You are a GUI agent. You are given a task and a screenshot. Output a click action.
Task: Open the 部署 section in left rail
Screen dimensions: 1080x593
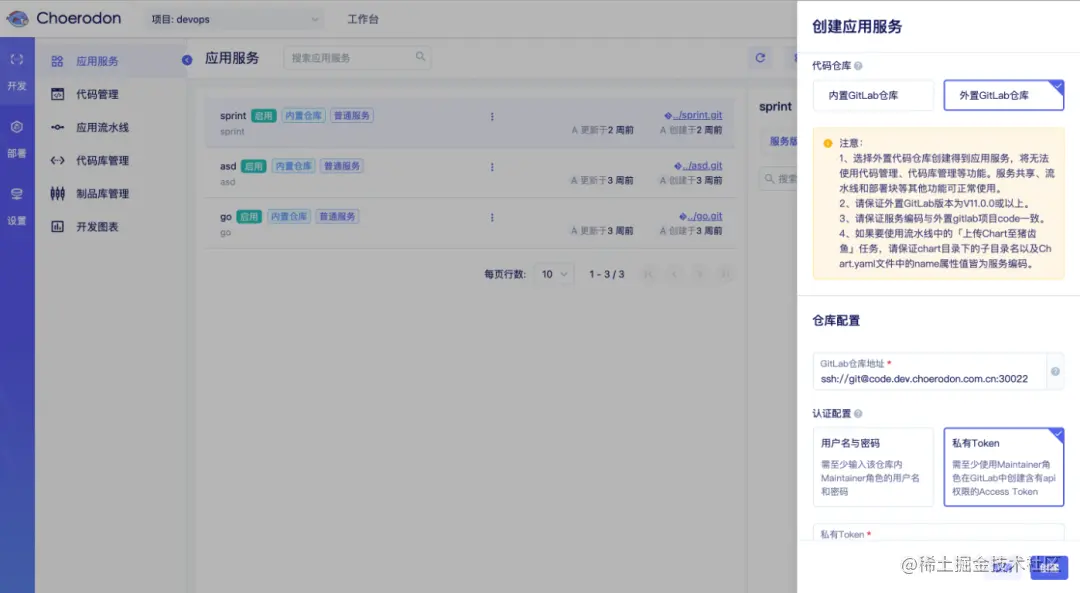17,140
